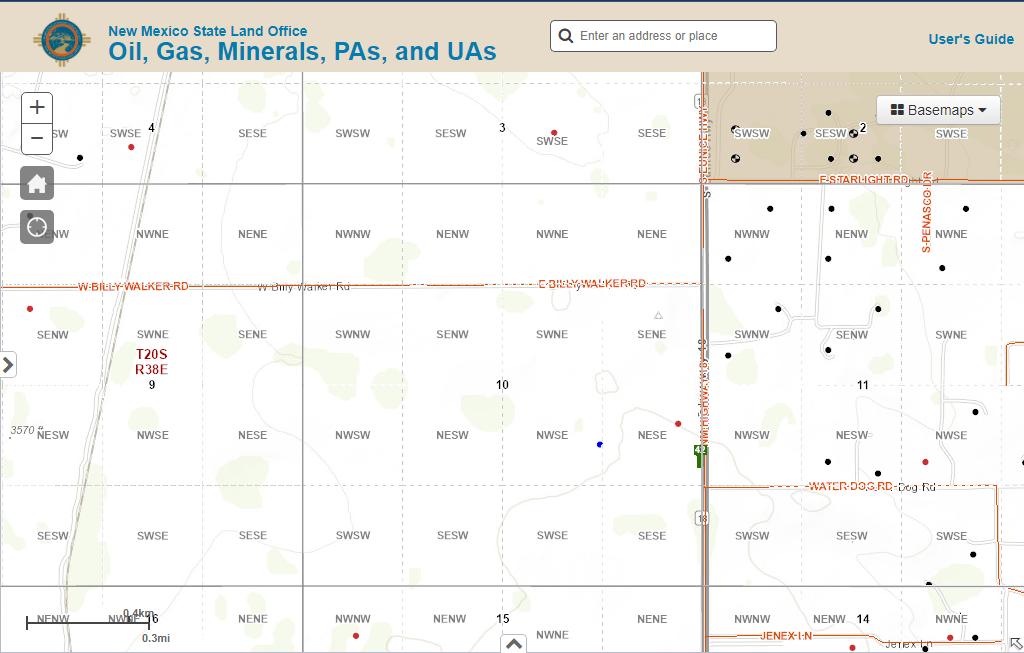Click the triangle marker in SENE section 10
The width and height of the screenshot is (1024, 653).
658,315
